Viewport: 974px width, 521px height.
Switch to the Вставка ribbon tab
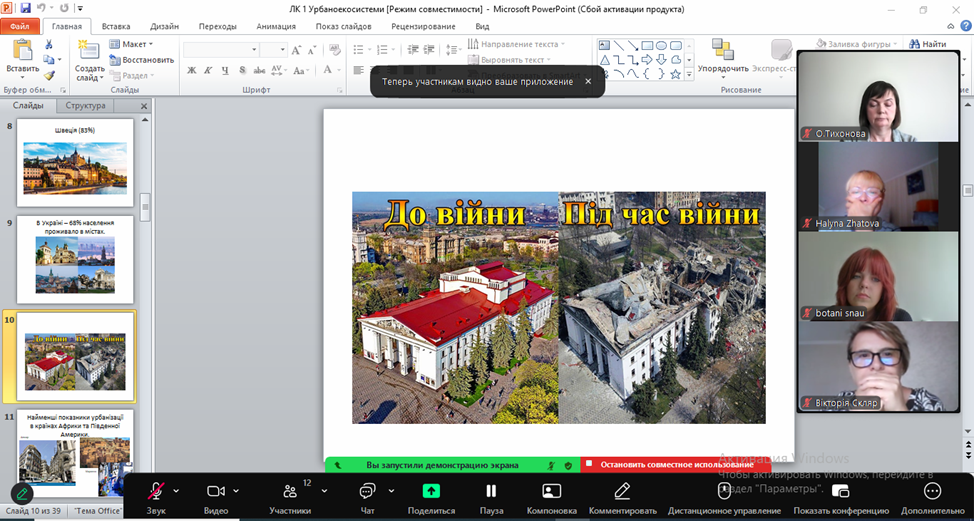point(116,26)
